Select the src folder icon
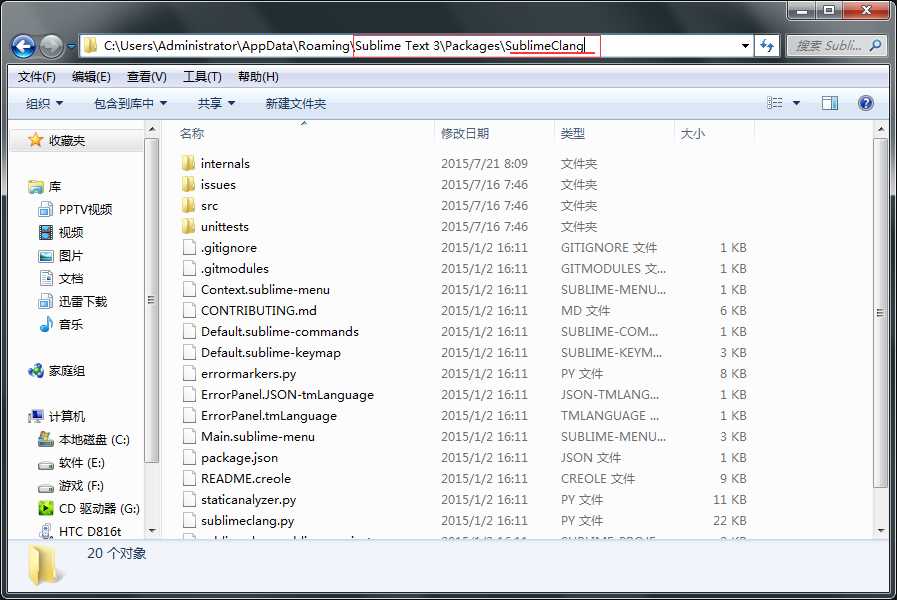897x600 pixels. coord(188,205)
